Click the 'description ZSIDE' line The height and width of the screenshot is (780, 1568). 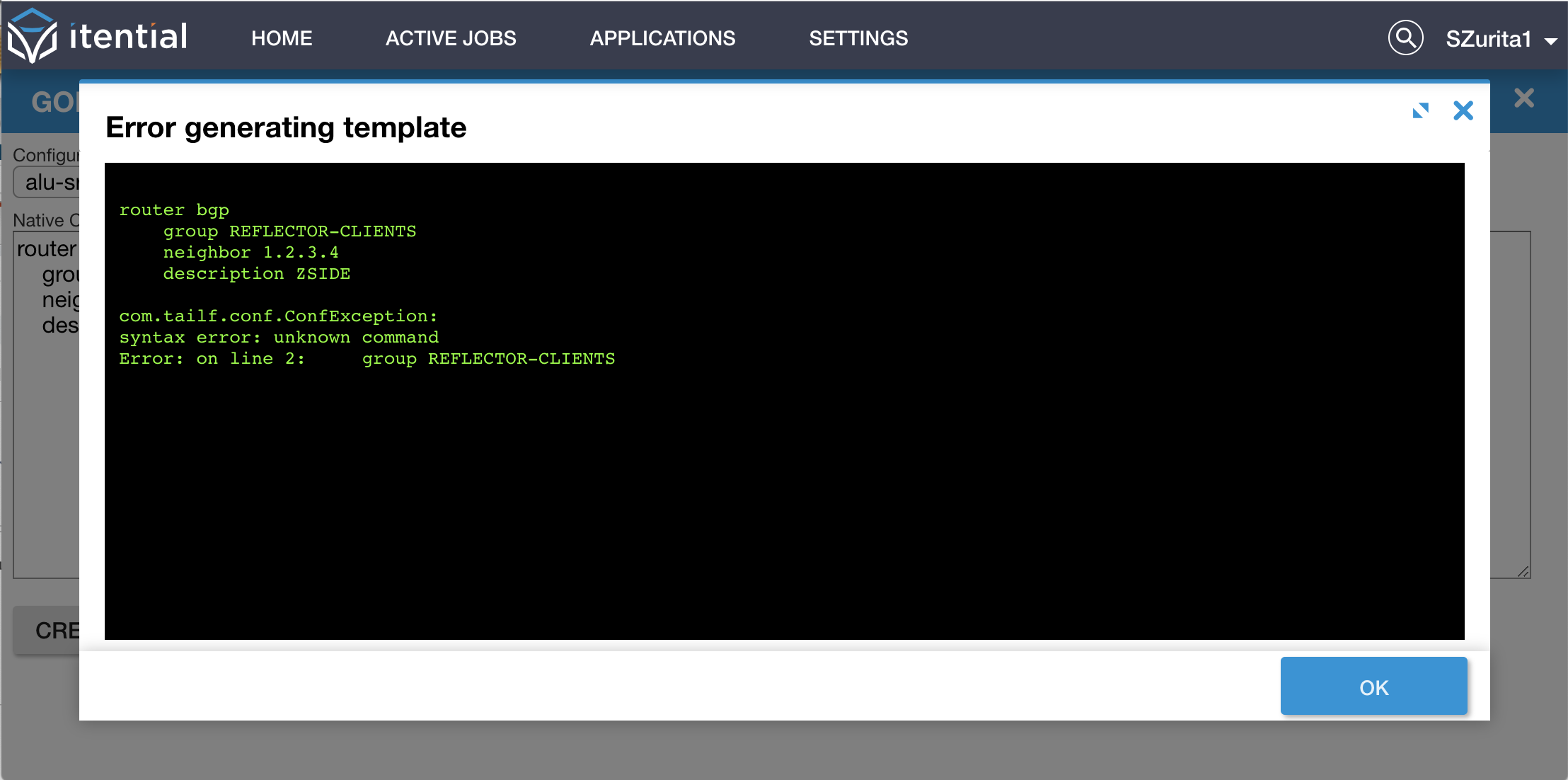257,274
